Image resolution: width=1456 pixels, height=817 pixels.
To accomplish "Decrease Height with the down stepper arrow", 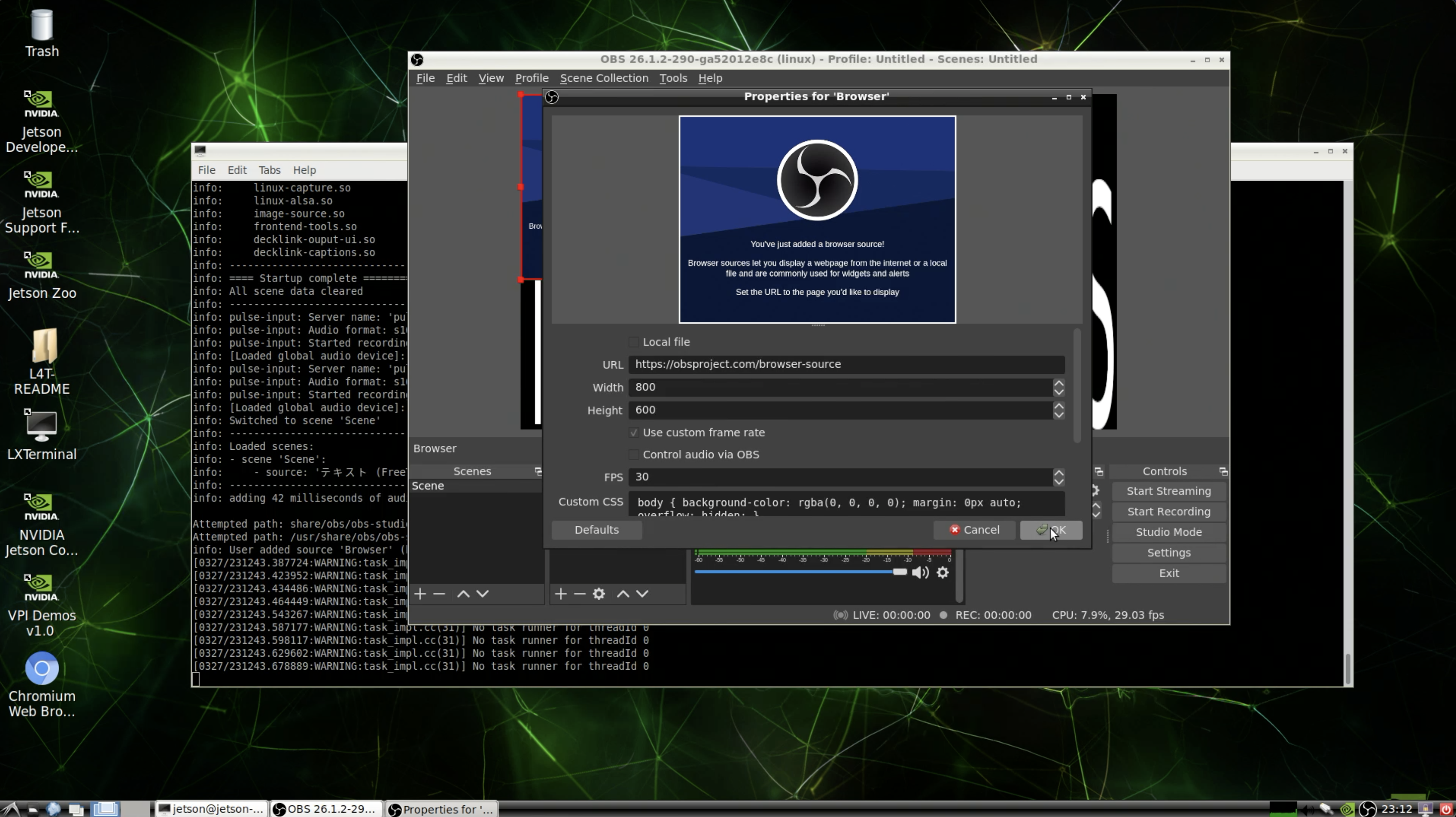I will pyautogui.click(x=1059, y=415).
